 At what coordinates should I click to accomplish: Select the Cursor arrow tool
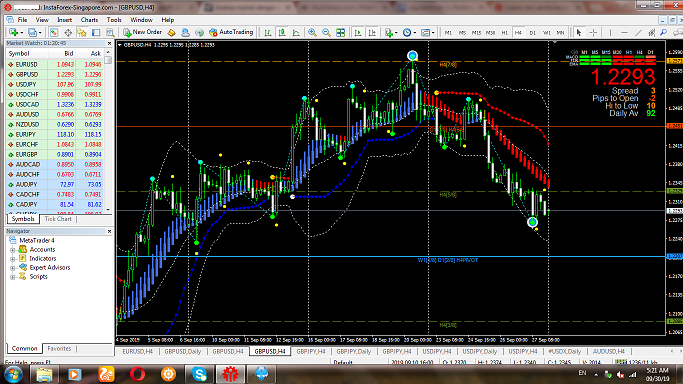tap(579, 33)
